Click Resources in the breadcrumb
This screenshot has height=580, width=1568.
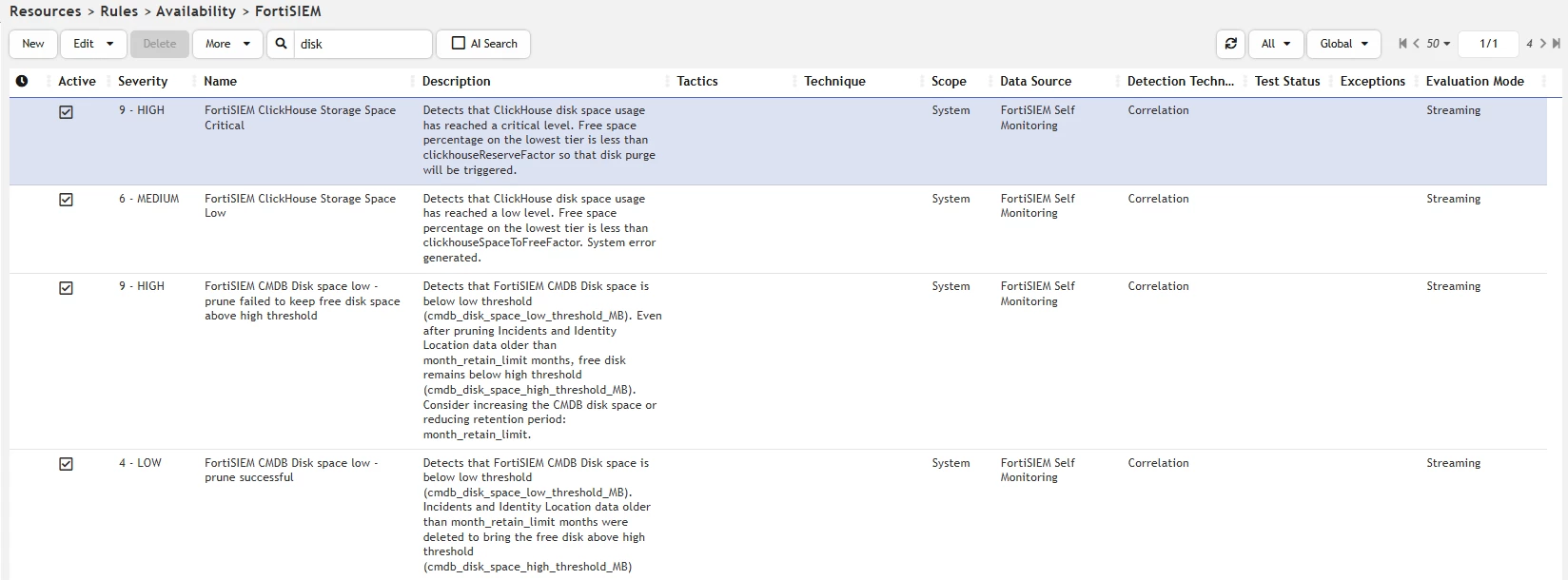(46, 11)
